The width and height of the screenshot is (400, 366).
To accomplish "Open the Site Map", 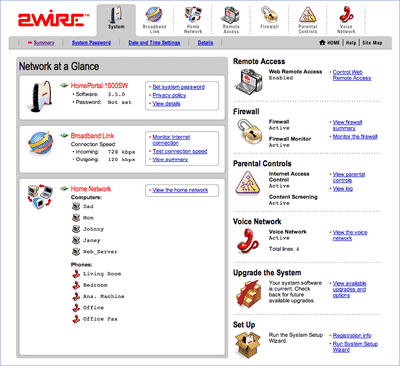I will pos(372,43).
